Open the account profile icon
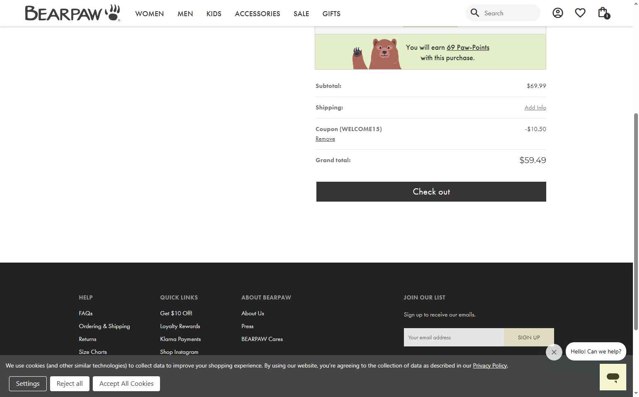 click(557, 13)
